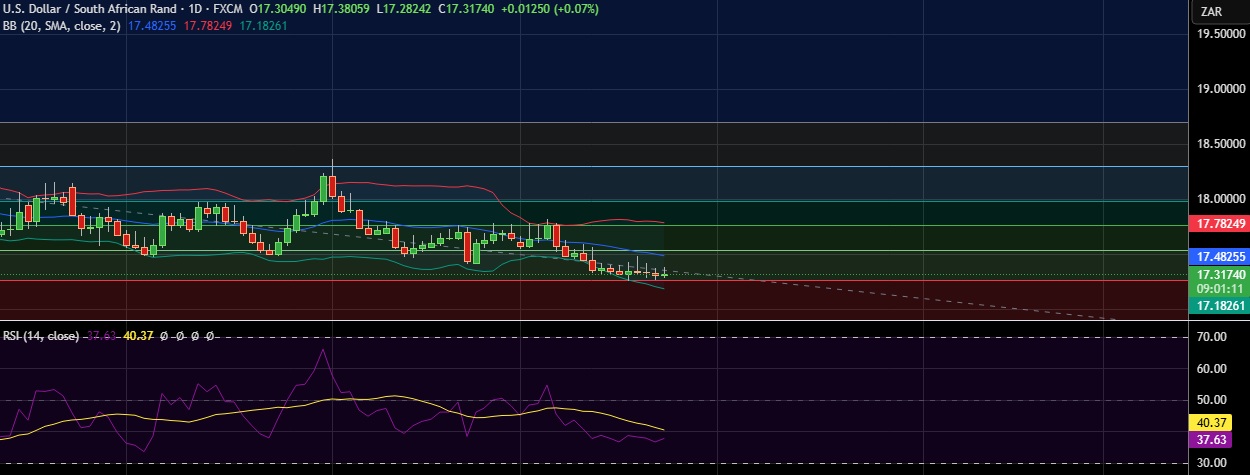Select the RSI (14, close) indicator legend
The height and width of the screenshot is (475, 1250).
click(40, 337)
